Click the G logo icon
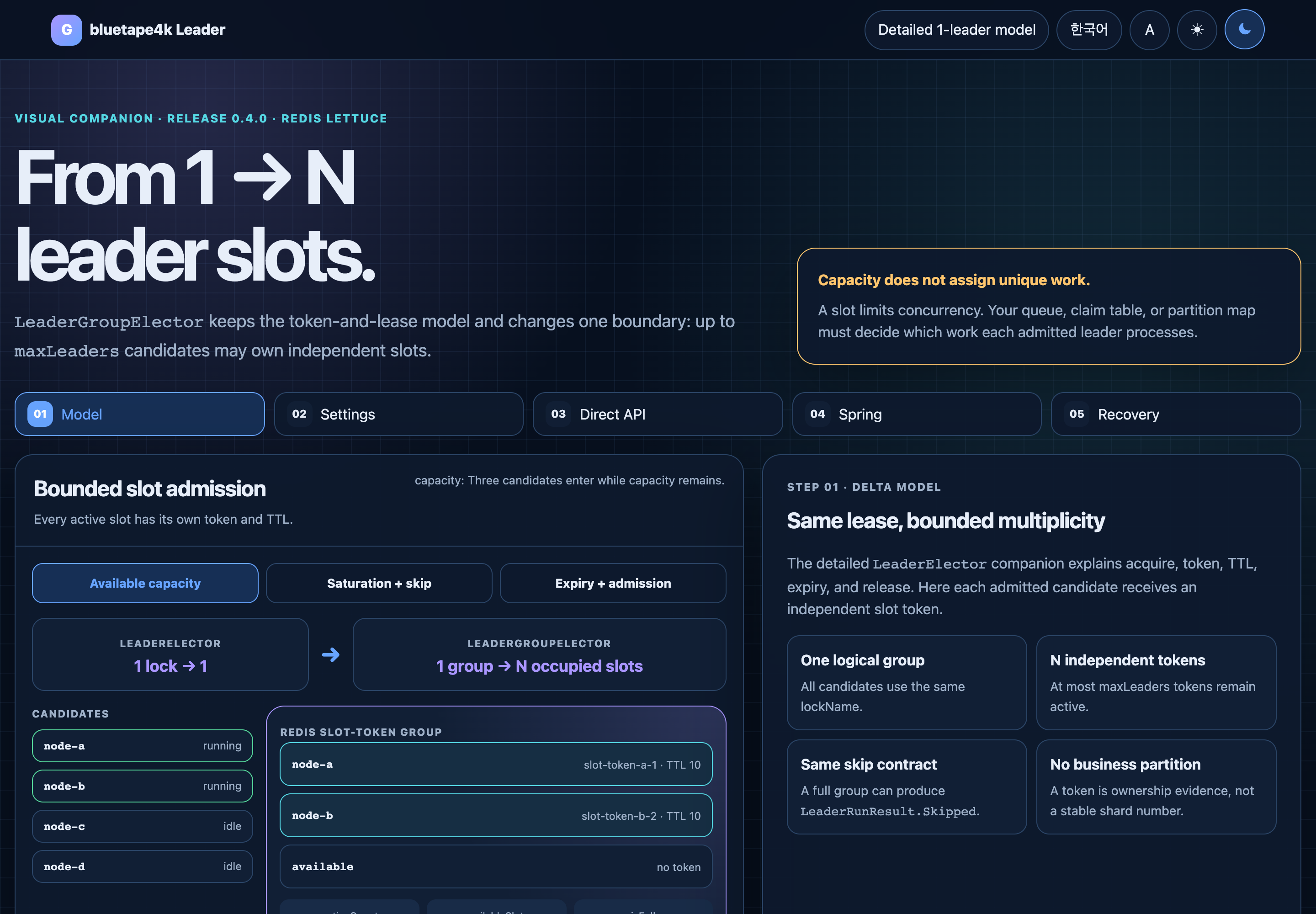Viewport: 1316px width, 914px height. click(x=66, y=30)
